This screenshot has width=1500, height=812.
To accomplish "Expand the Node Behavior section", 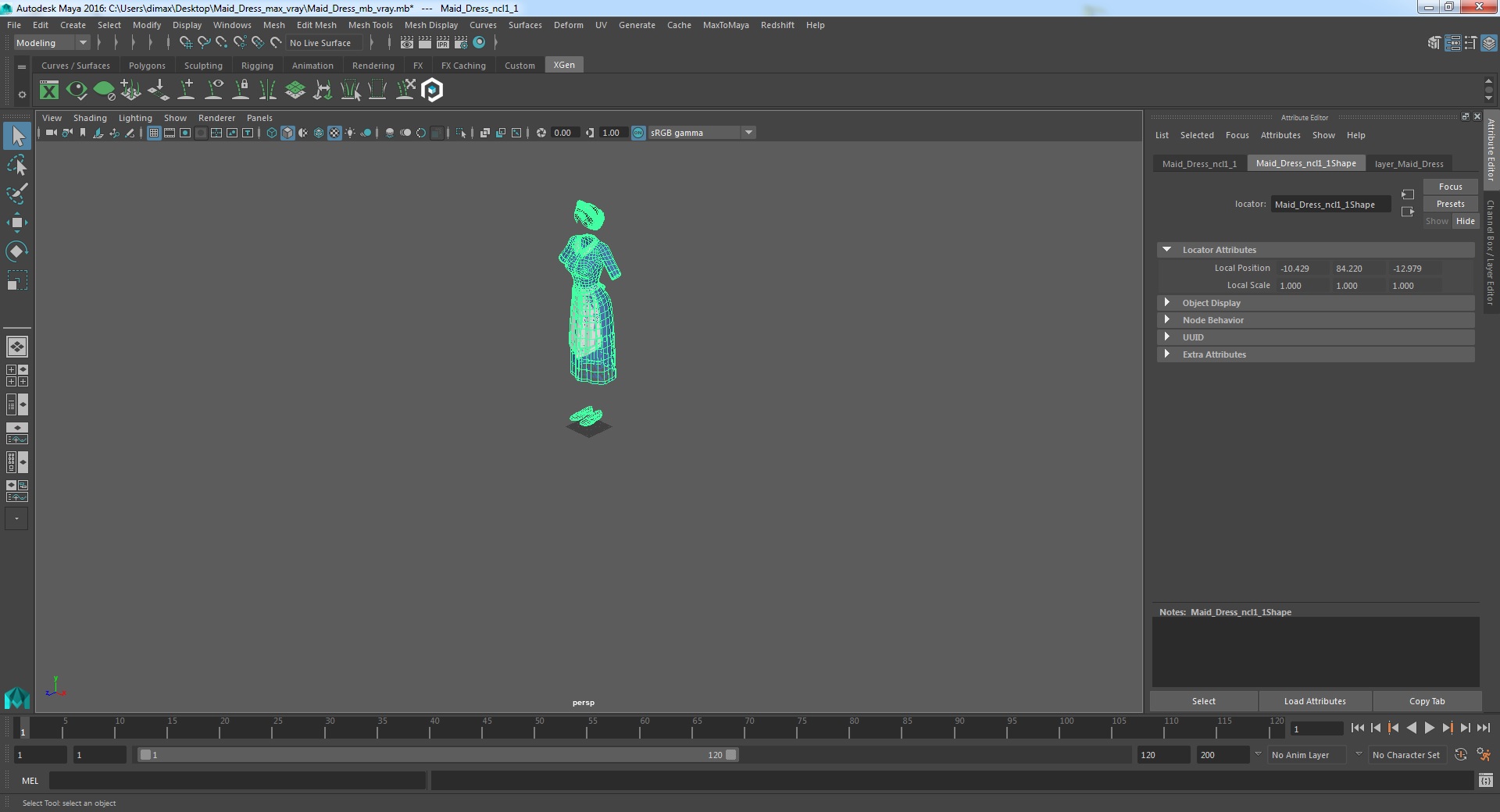I will [1166, 320].
